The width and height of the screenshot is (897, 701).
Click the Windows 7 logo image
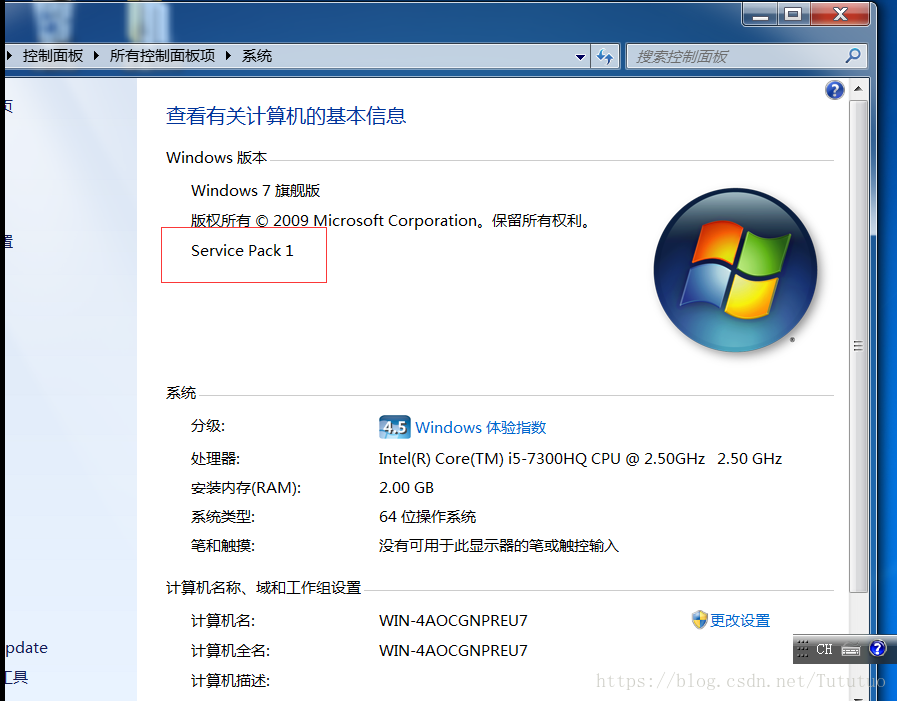pyautogui.click(x=735, y=270)
